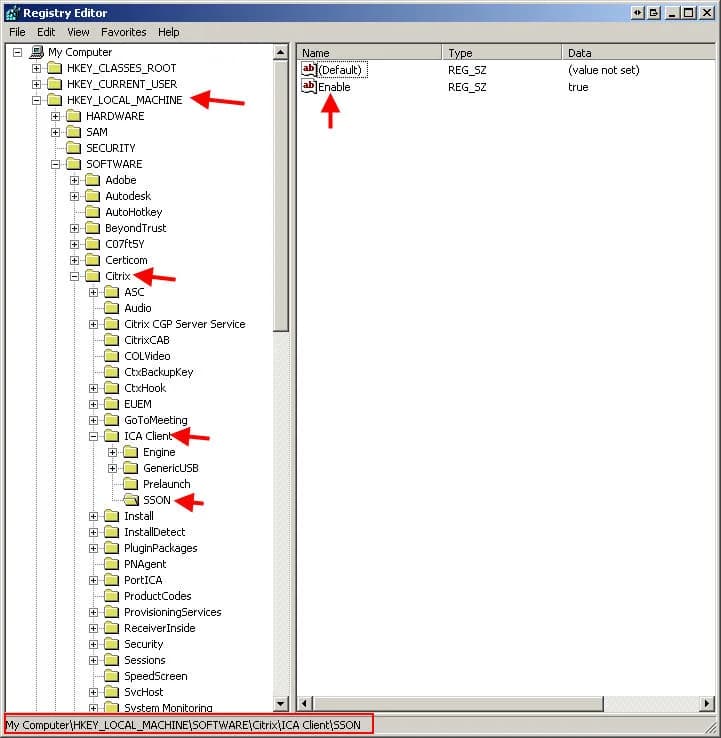Viewport: 721px width, 738px height.
Task: Expand the ProvisioningServices node
Action: tap(93, 612)
